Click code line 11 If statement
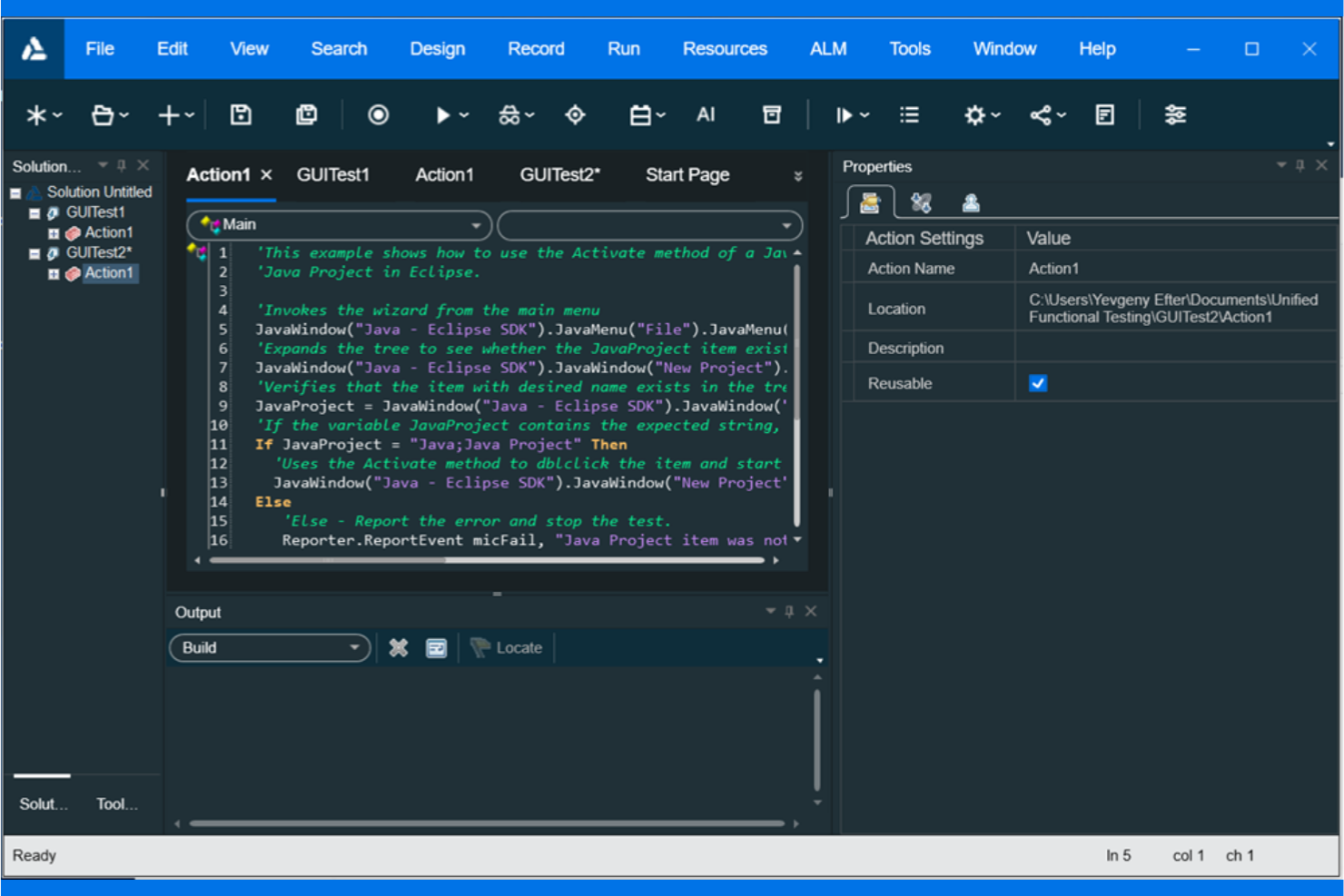The image size is (1344, 896). [x=440, y=445]
